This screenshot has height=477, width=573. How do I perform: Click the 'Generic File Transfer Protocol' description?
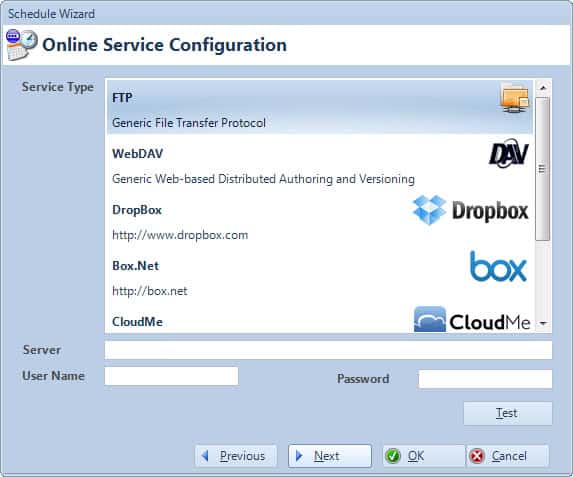coord(189,123)
